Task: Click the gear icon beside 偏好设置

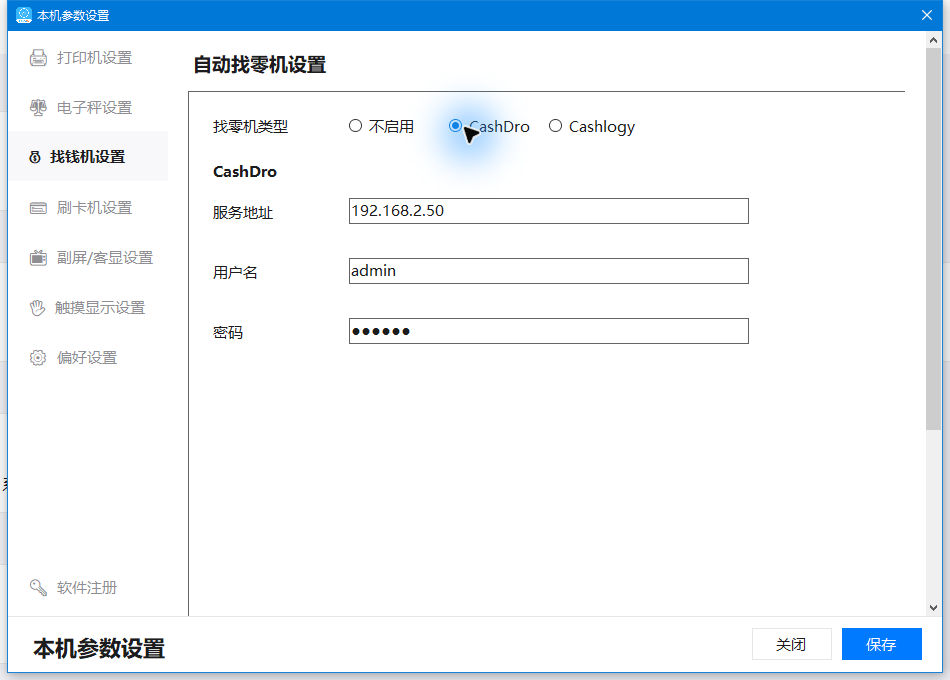Action: pos(38,358)
